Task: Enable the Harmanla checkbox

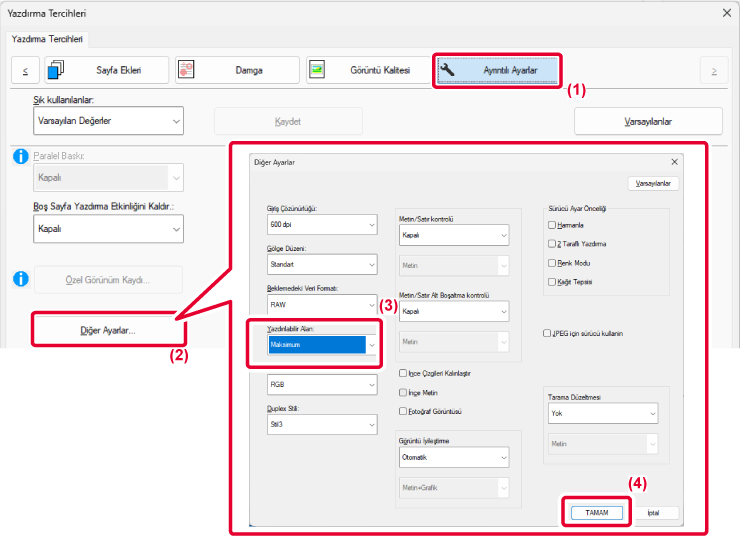Action: point(553,225)
